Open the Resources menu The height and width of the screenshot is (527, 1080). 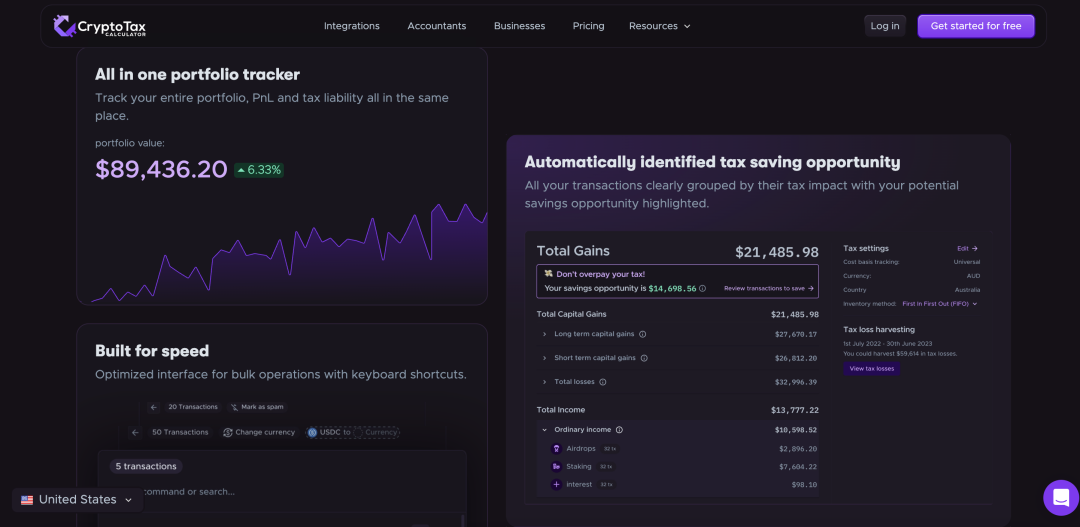coord(659,26)
